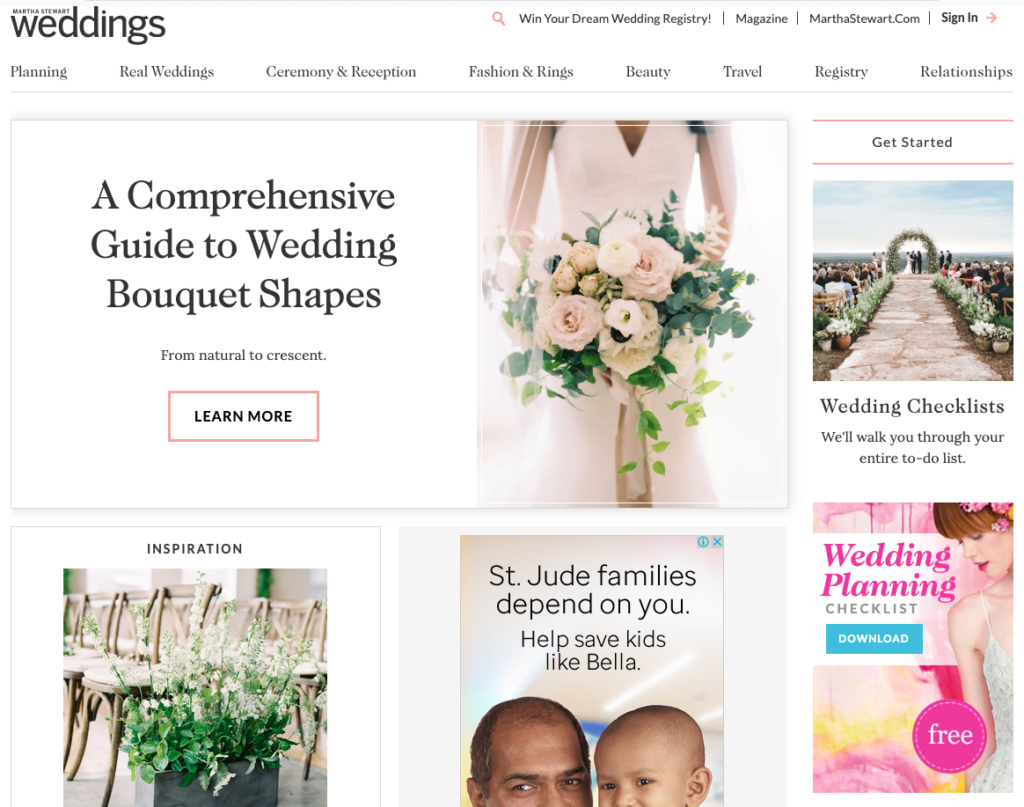Open the Planning menu
The height and width of the screenshot is (807, 1024).
click(39, 72)
